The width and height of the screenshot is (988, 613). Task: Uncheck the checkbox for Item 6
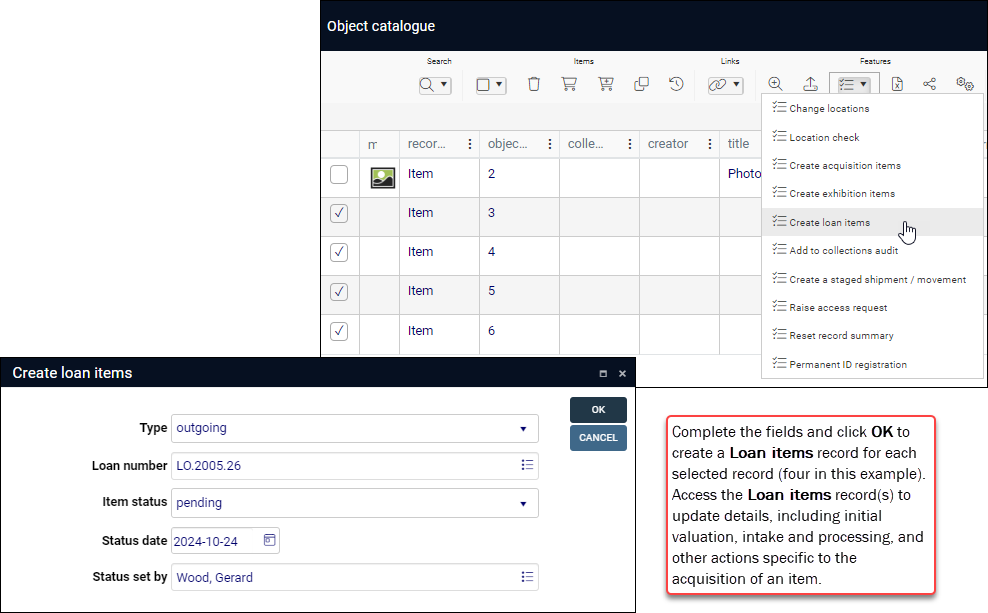tap(338, 331)
